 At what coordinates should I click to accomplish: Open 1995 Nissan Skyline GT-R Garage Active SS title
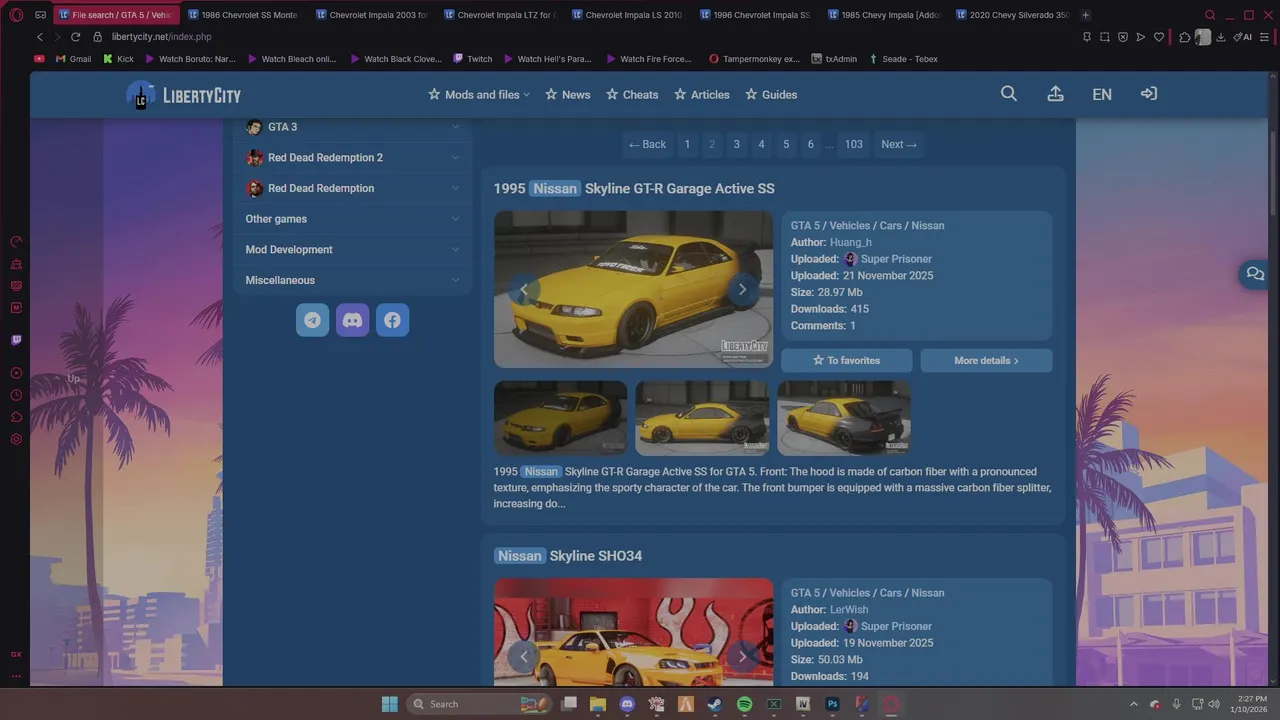pyautogui.click(x=634, y=189)
